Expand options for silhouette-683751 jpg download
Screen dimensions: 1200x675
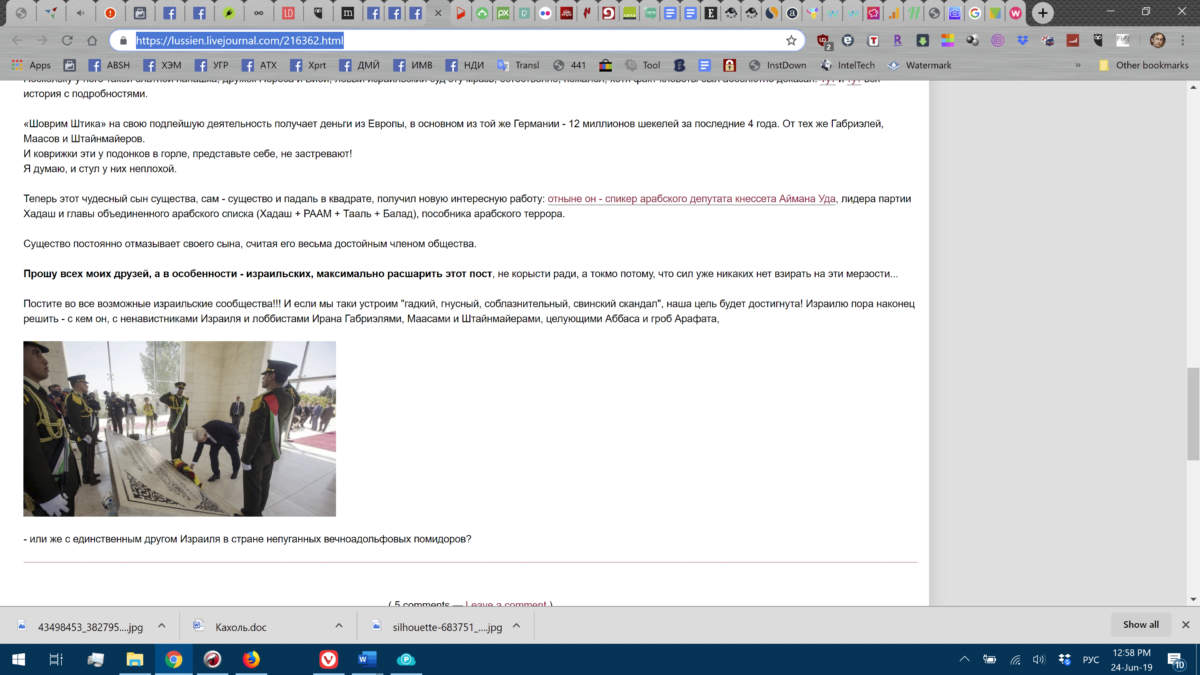[516, 626]
